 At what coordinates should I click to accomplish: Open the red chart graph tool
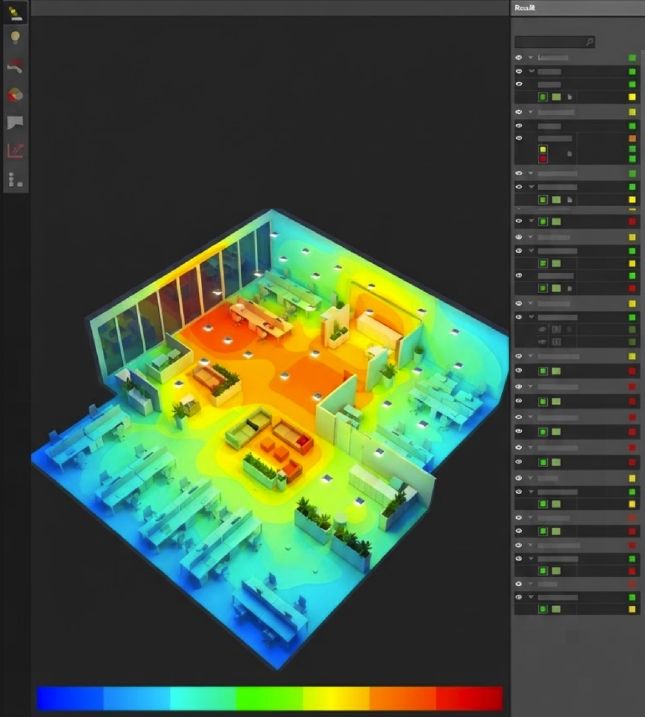[x=15, y=151]
